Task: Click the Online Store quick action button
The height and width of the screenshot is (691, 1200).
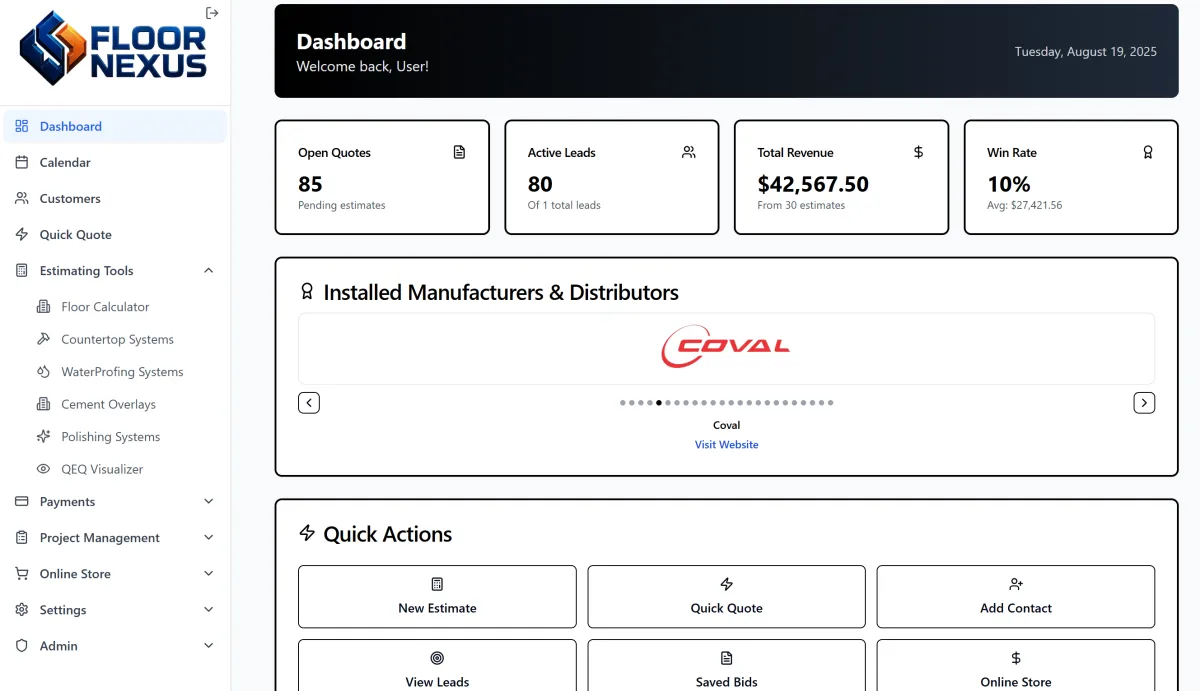Action: click(x=1016, y=666)
